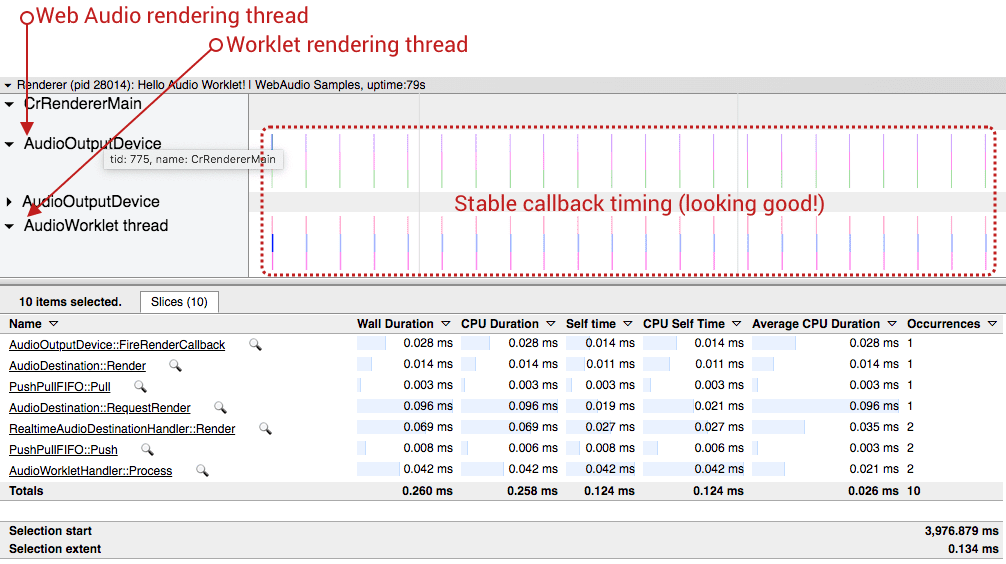The height and width of the screenshot is (564, 1006).
Task: Click magnifier icon beside PushPullFIFO::Push
Action: [x=147, y=449]
